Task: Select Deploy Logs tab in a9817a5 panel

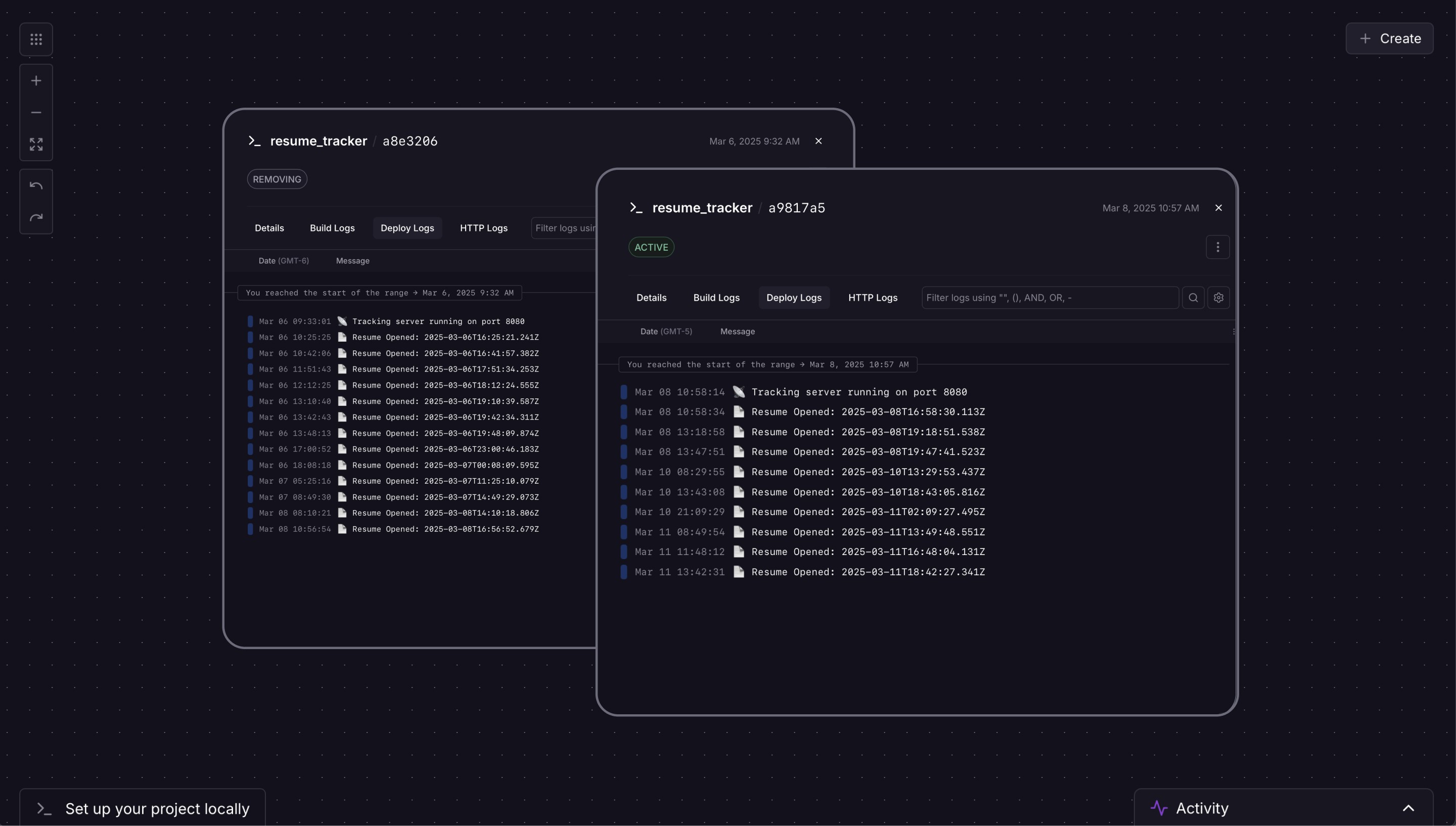Action: (794, 298)
